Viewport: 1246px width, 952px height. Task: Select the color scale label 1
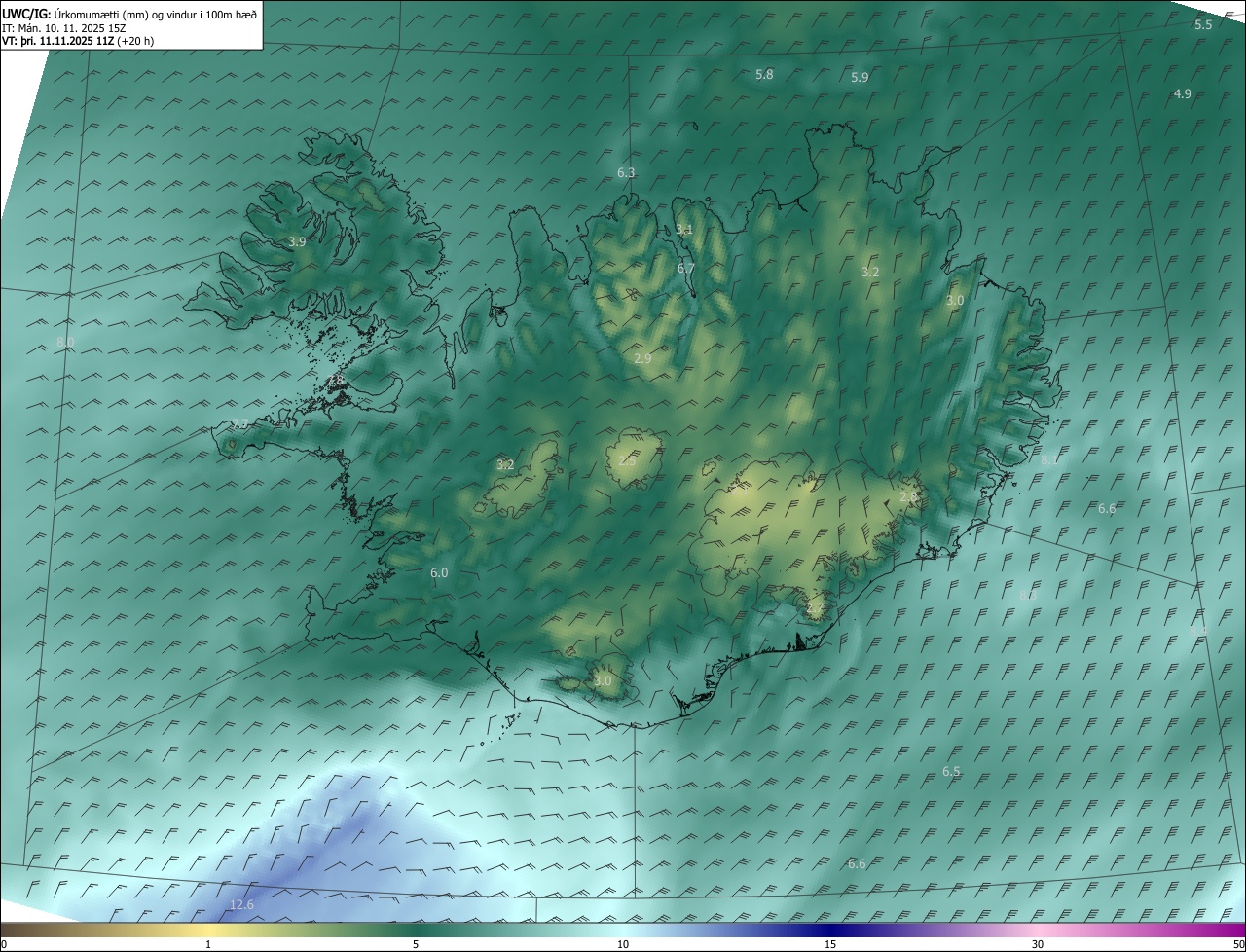tap(208, 944)
